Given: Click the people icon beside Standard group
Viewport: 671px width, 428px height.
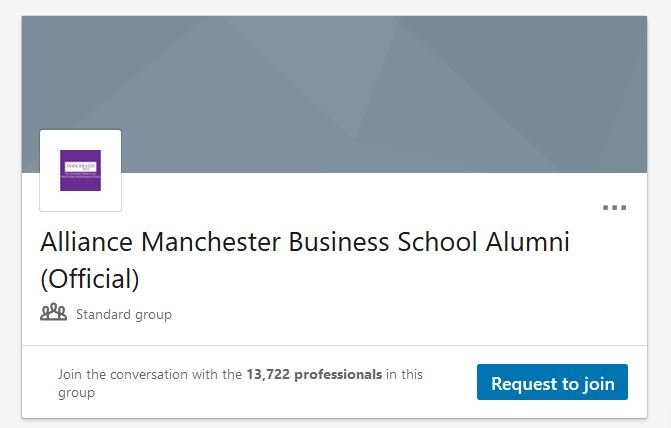Looking at the screenshot, I should click(53, 313).
